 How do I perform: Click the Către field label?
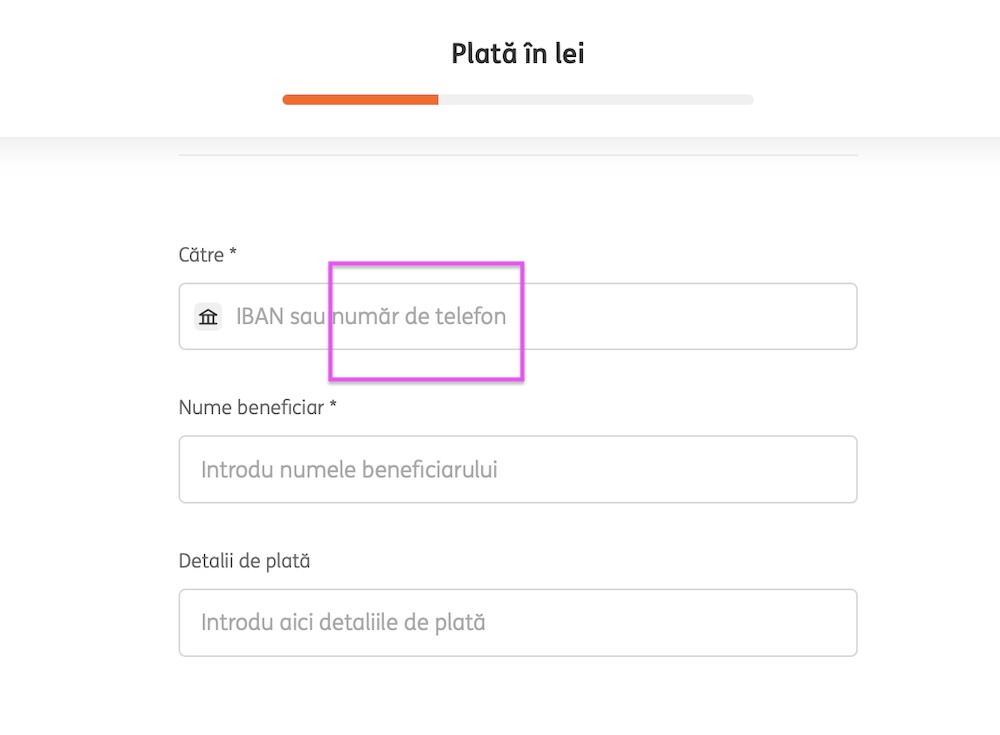tap(202, 255)
